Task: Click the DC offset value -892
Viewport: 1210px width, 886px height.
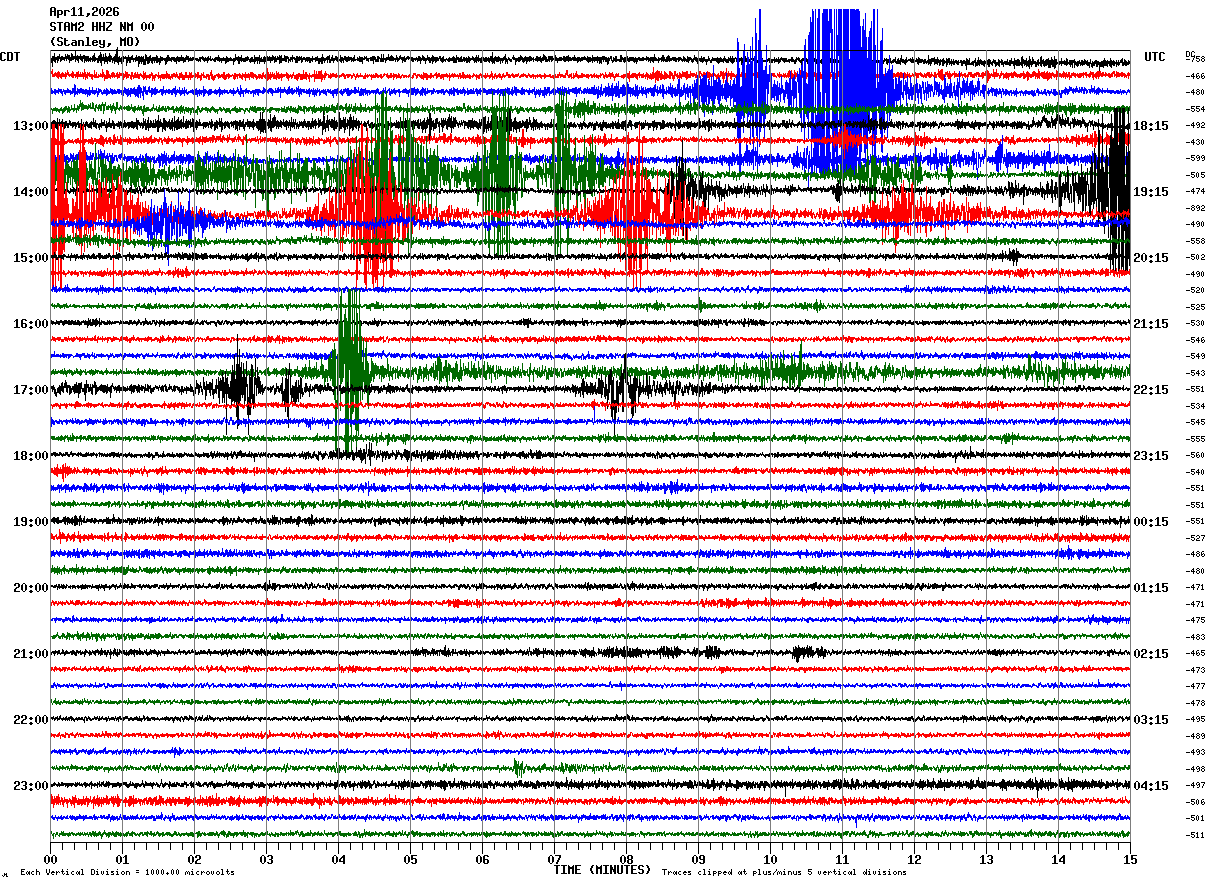Action: coord(1195,208)
